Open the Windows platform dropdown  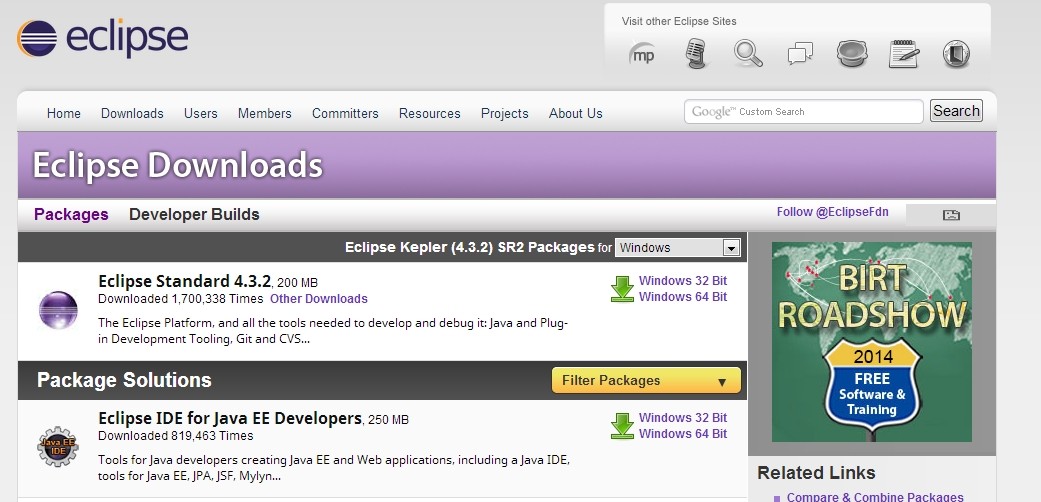[678, 248]
